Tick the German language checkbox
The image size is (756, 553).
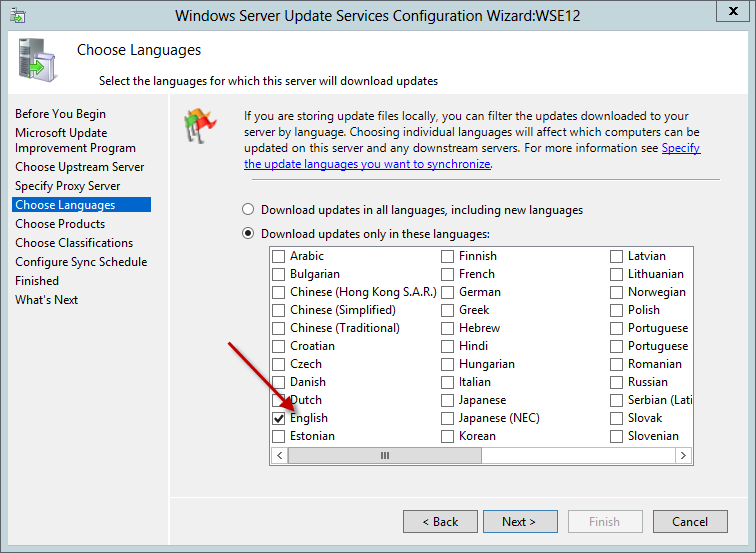pos(448,292)
